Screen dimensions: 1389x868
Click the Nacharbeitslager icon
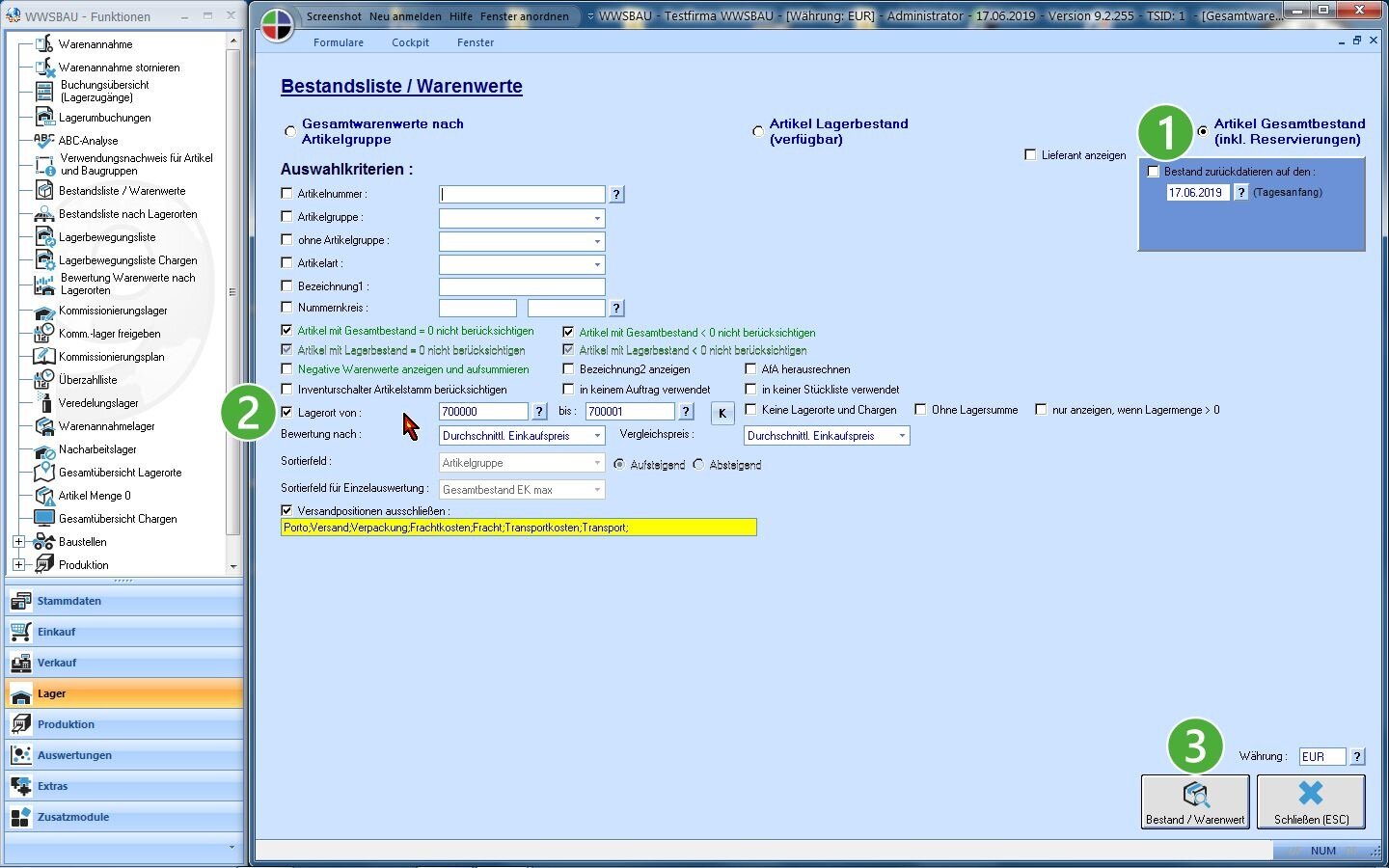coord(44,449)
